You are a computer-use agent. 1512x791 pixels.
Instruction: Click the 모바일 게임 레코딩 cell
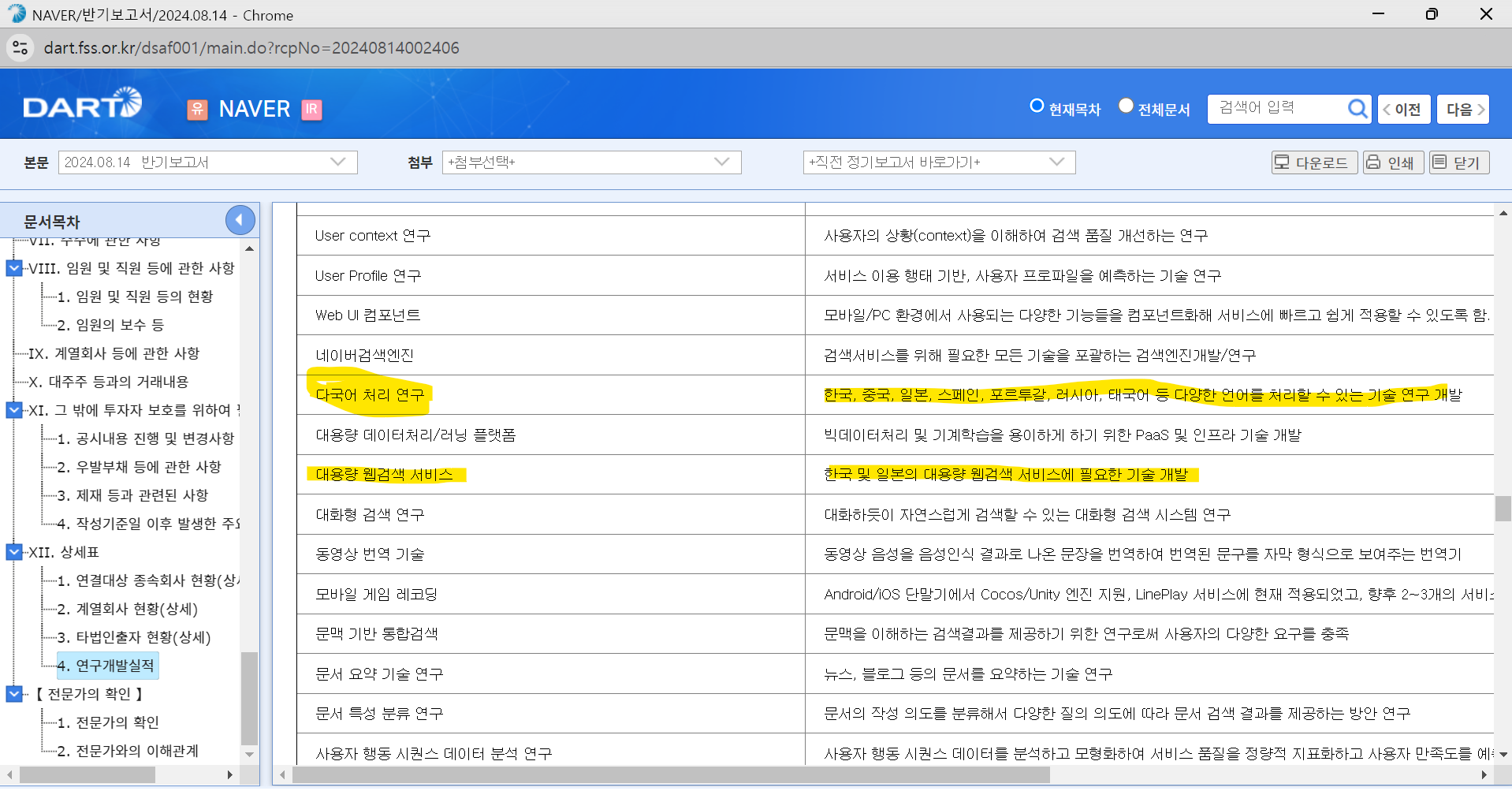pos(551,594)
